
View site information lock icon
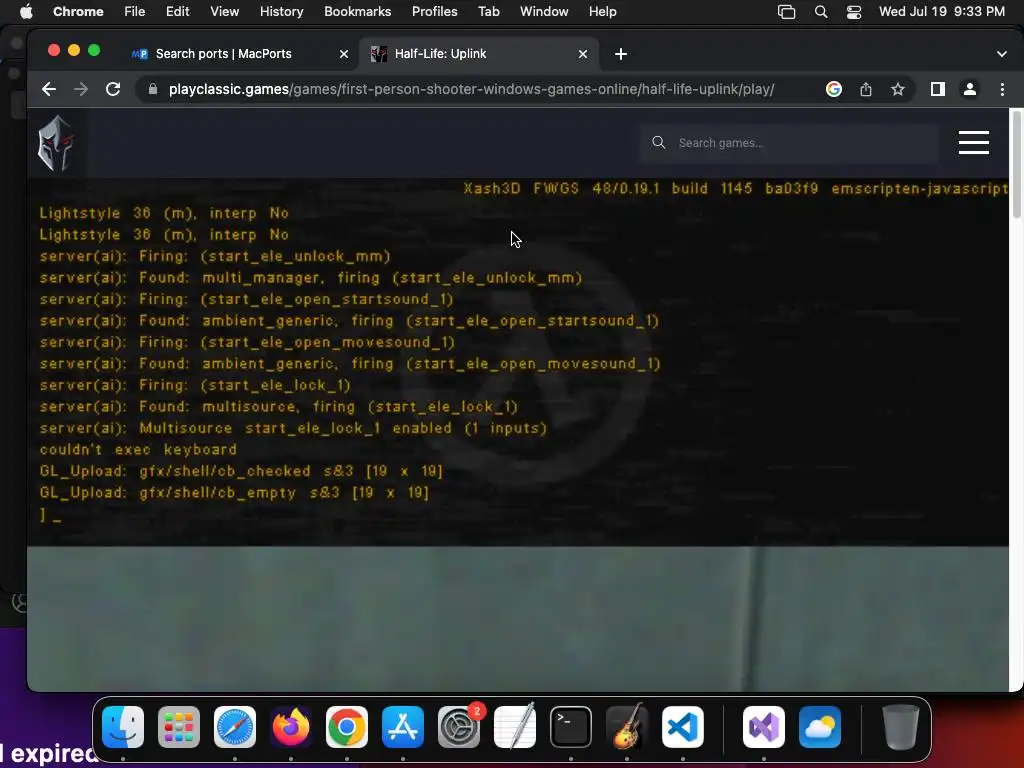[153, 89]
